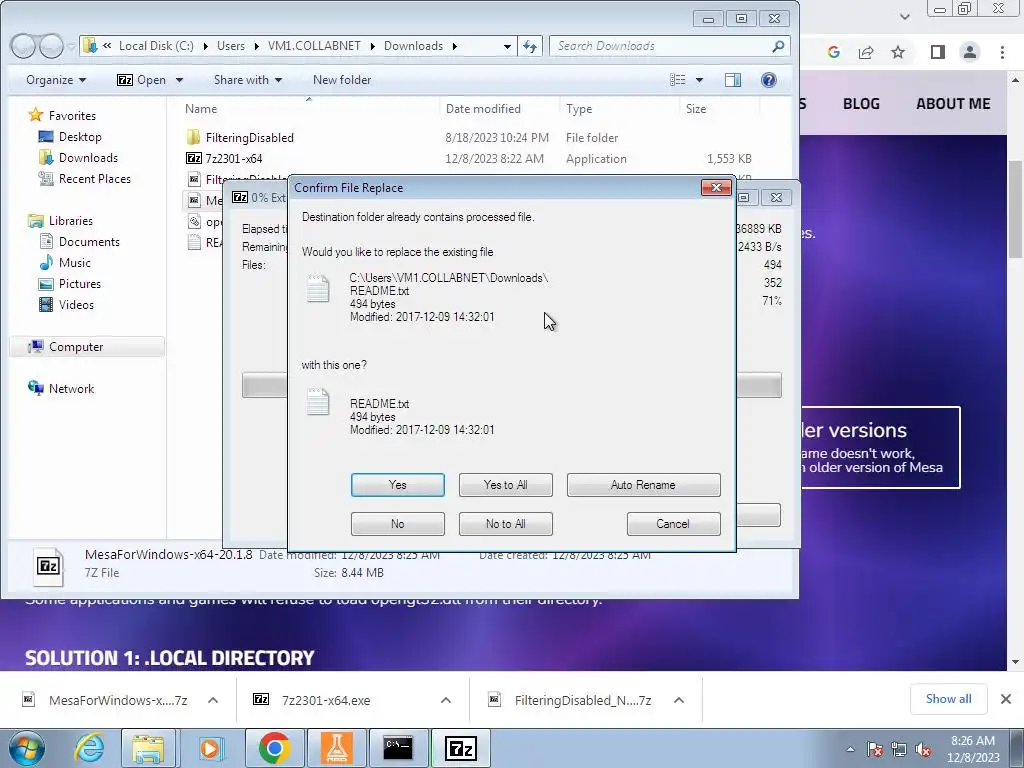This screenshot has height=768, width=1024.
Task: Share page using Chrome share icon
Action: tap(866, 52)
